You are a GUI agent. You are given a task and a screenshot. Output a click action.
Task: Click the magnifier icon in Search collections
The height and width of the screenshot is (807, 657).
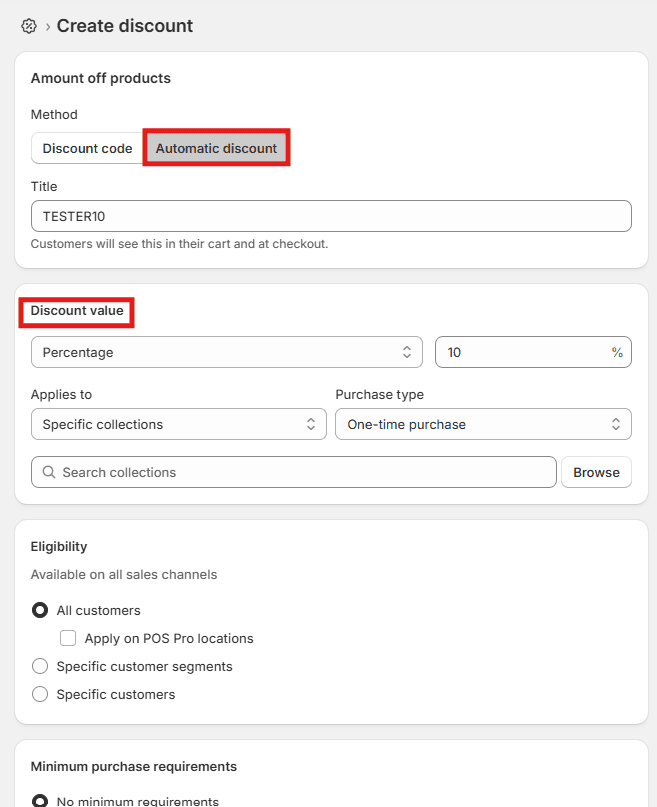[x=48, y=472]
